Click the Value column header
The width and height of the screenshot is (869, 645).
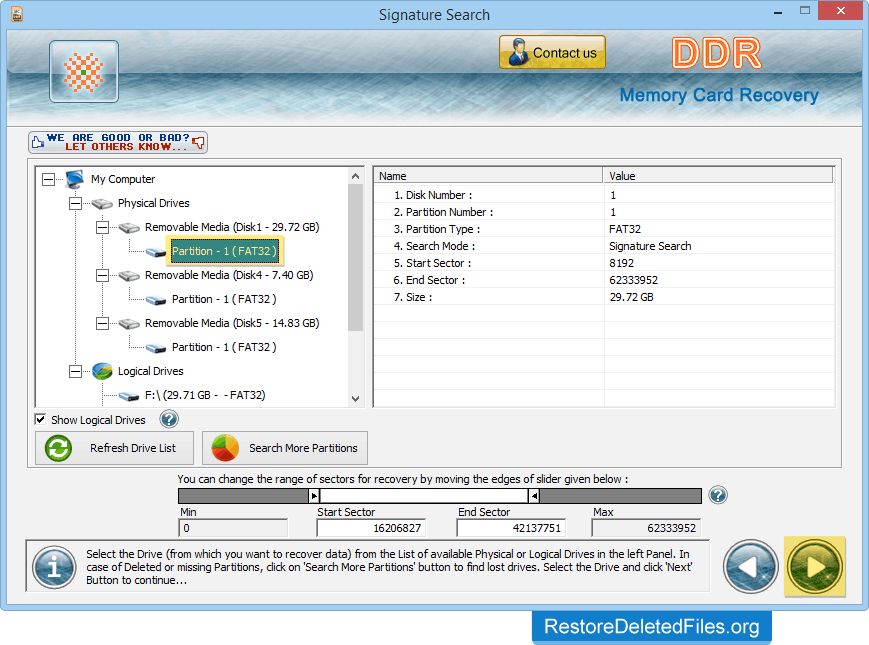click(718, 176)
